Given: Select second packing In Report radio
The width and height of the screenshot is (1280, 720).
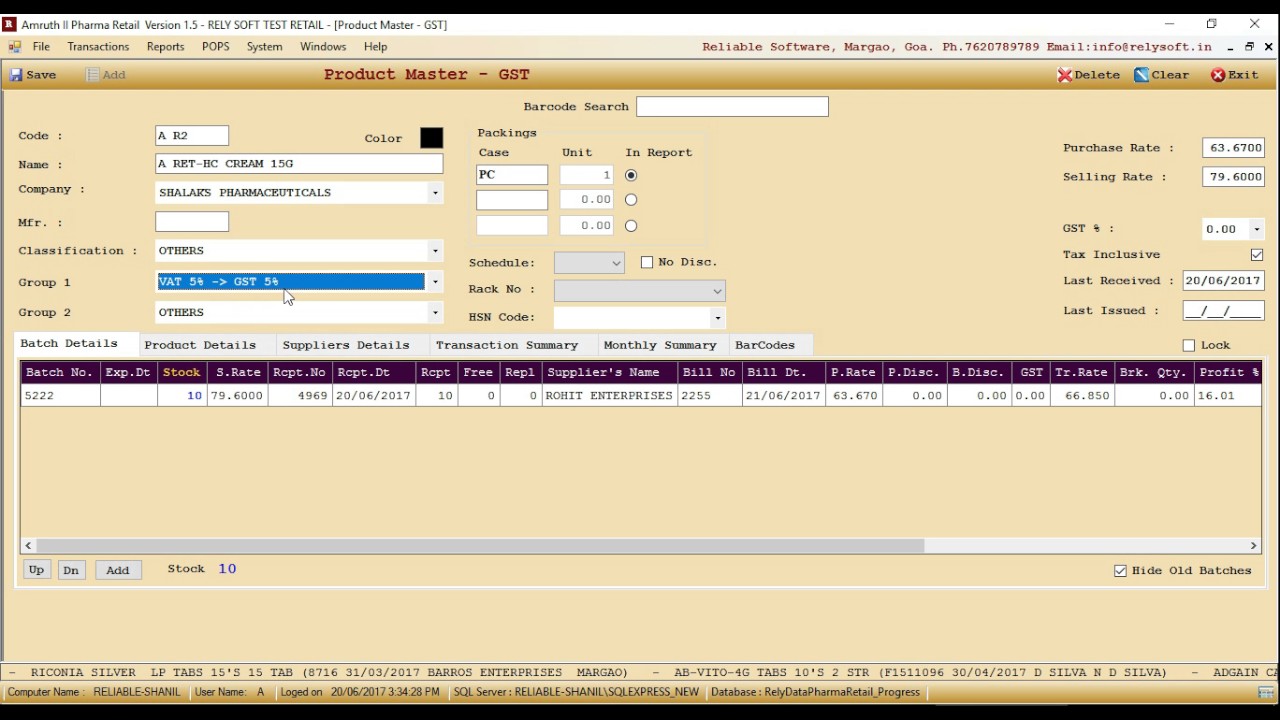Looking at the screenshot, I should pos(631,200).
